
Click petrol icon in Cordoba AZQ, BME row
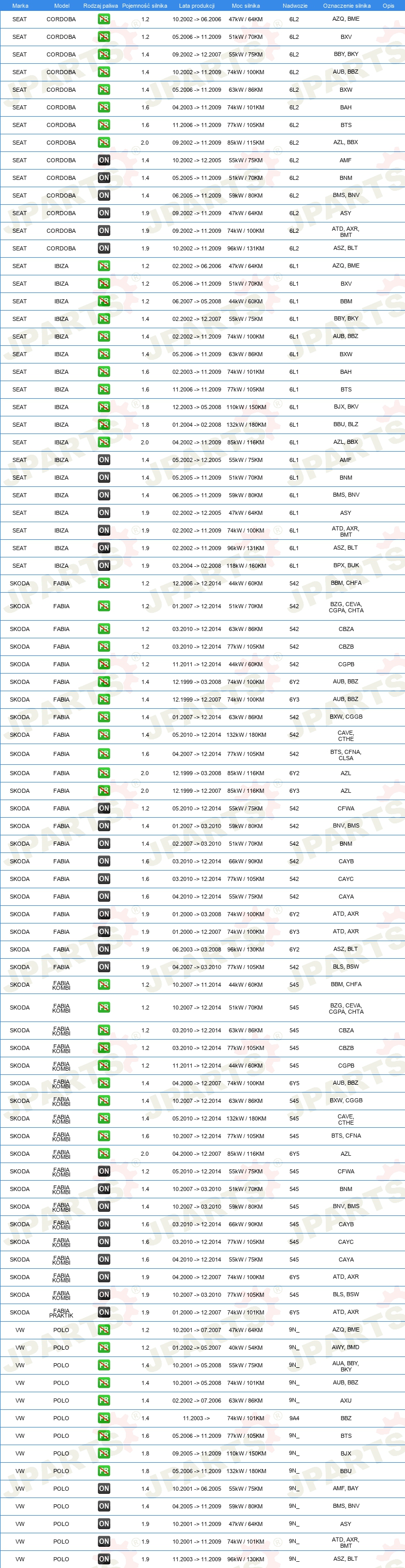point(104,19)
